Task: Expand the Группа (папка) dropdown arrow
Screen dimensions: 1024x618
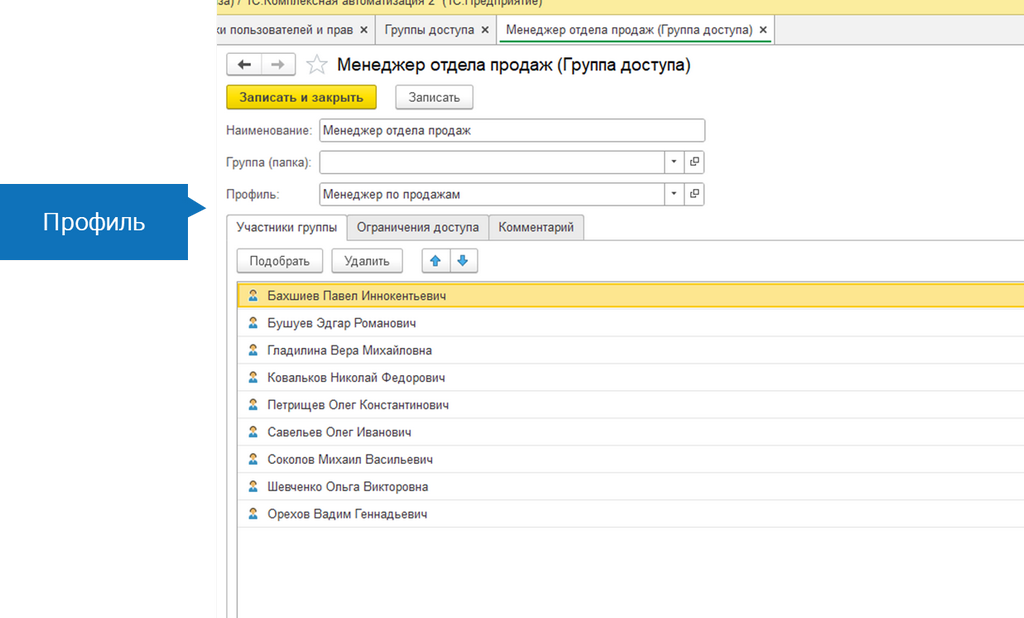Action: 674,162
